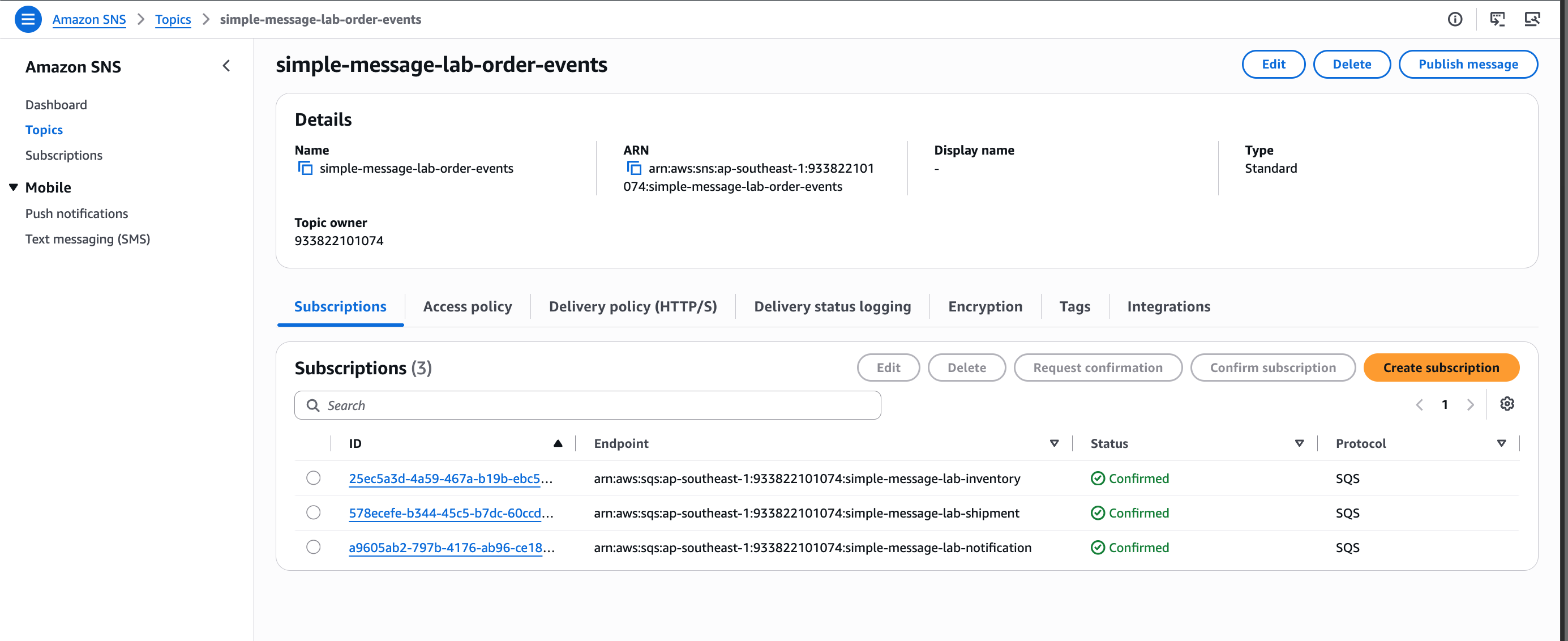
Task: Switch to the Encryption tab
Action: pos(985,306)
